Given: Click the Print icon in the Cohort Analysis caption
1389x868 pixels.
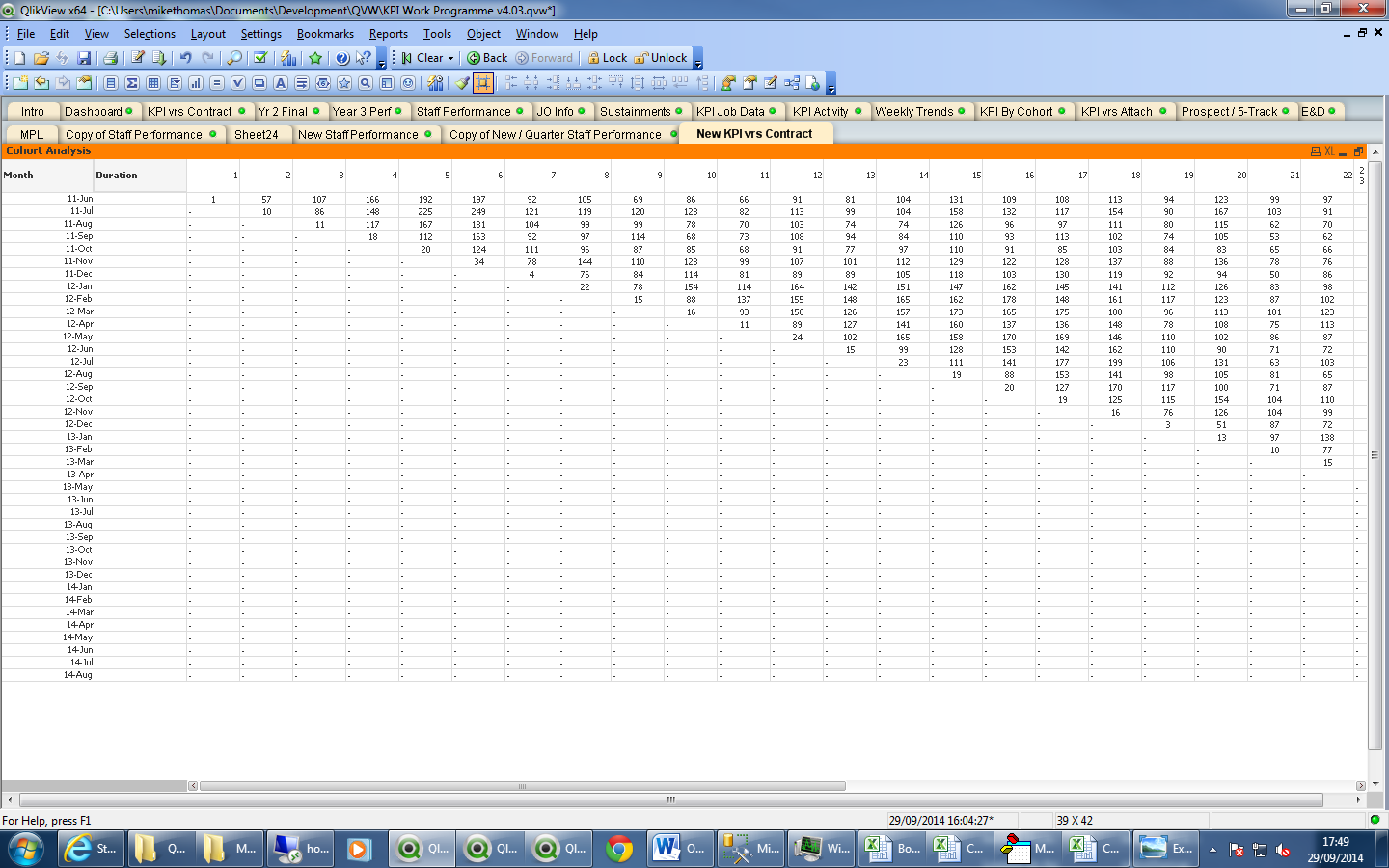Looking at the screenshot, I should point(1315,151).
